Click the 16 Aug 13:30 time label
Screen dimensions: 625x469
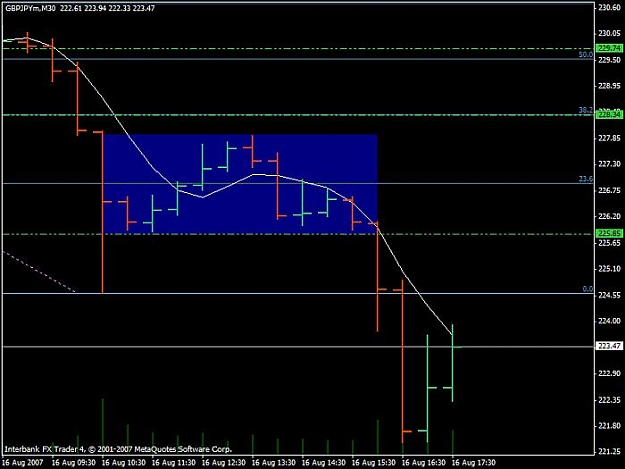pyautogui.click(x=274, y=463)
